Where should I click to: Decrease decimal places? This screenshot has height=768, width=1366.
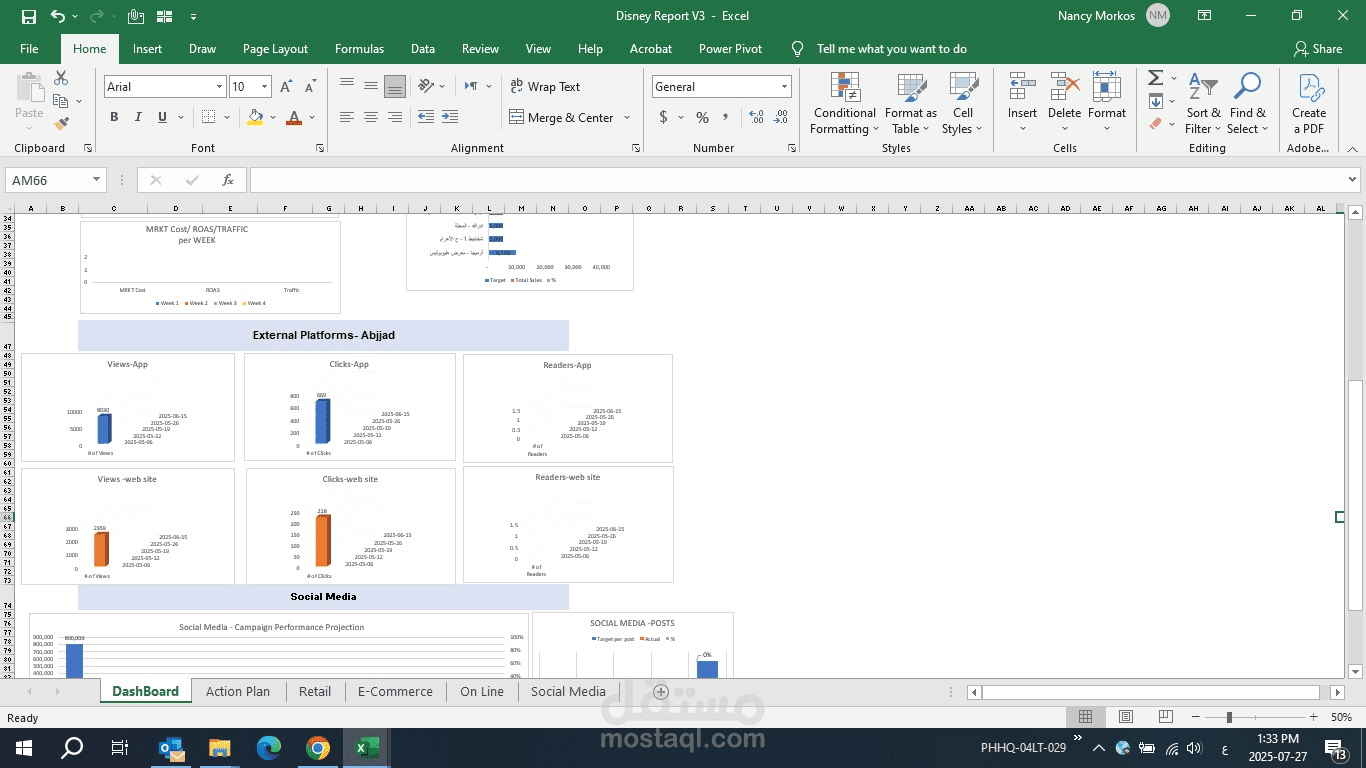[781, 118]
